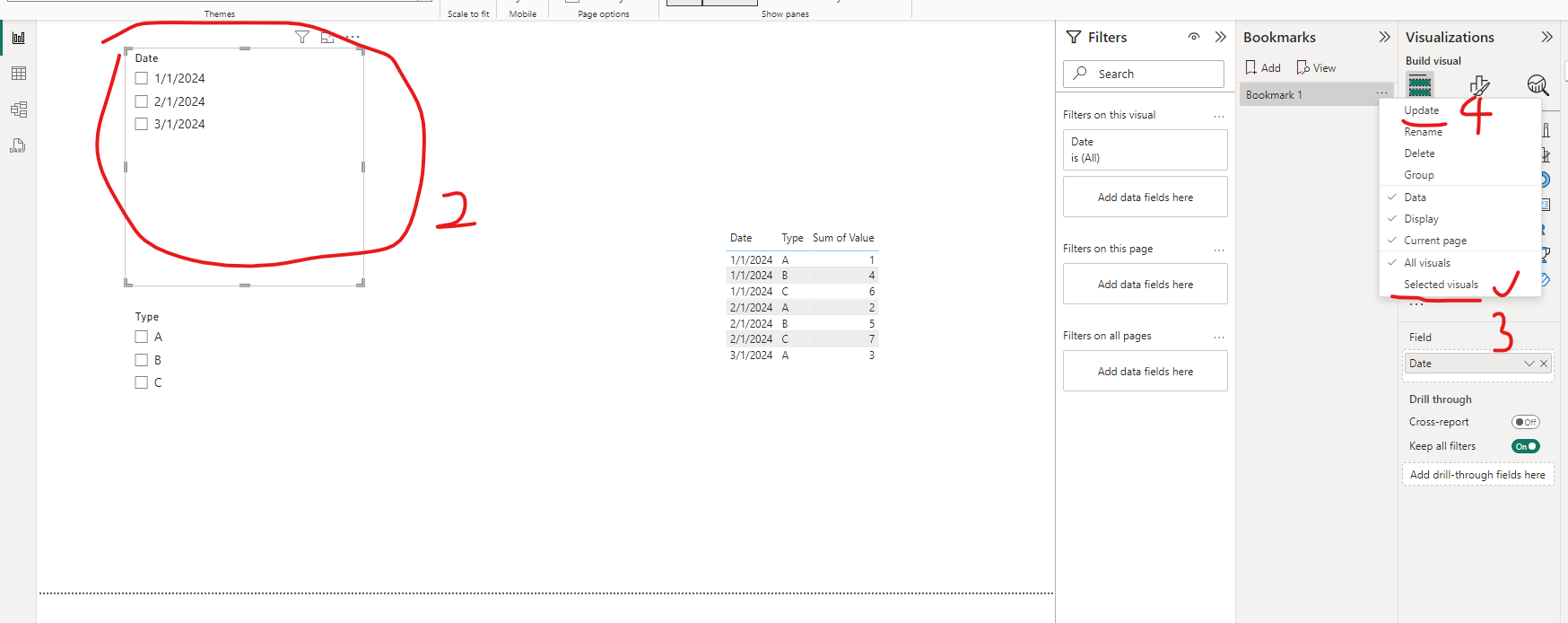The image size is (1568, 623).
Task: Open focus mode for the Date slicer
Action: [x=327, y=37]
